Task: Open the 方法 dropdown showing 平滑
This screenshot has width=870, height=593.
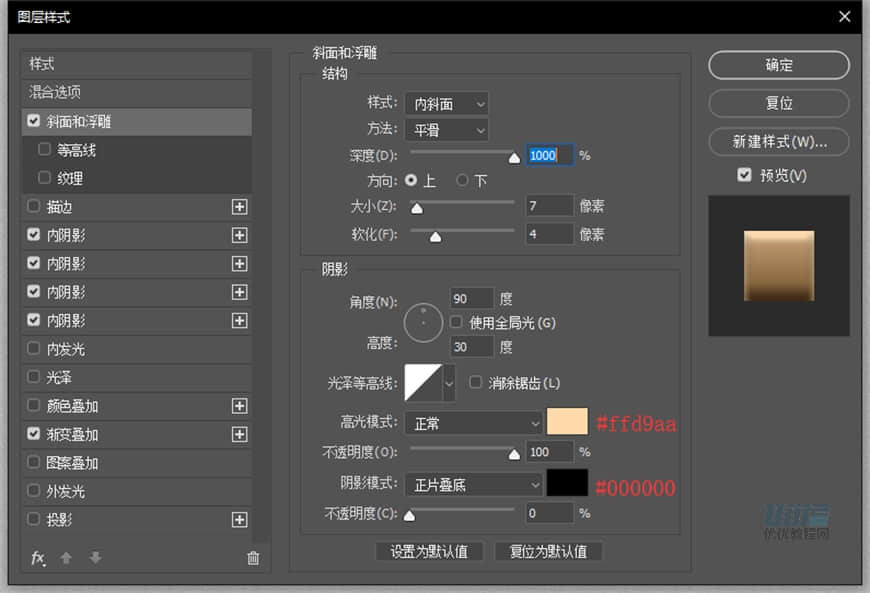Action: click(x=447, y=129)
